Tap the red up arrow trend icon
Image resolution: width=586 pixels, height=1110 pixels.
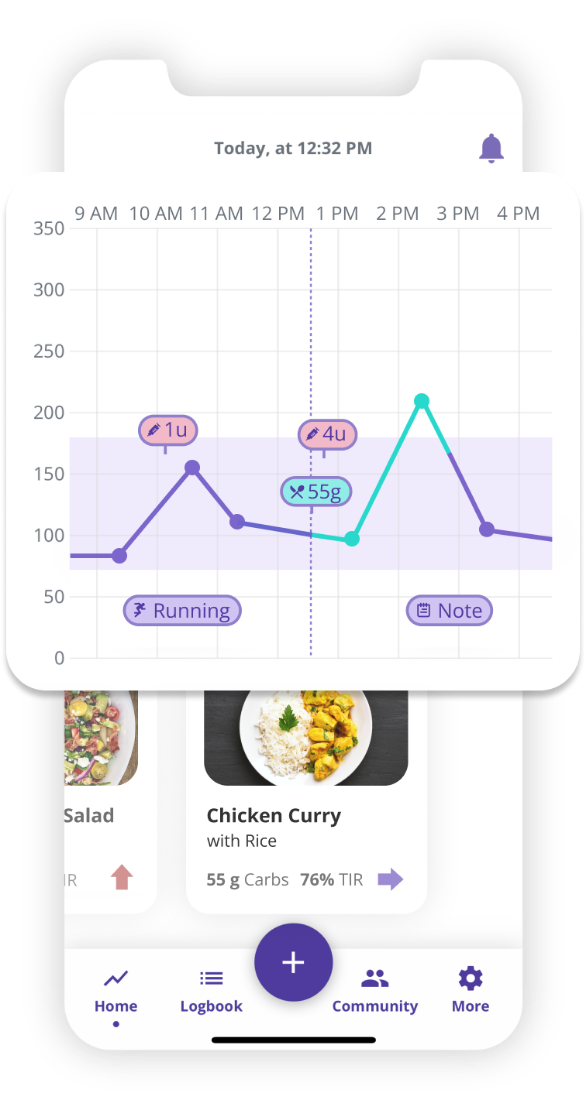[x=122, y=877]
